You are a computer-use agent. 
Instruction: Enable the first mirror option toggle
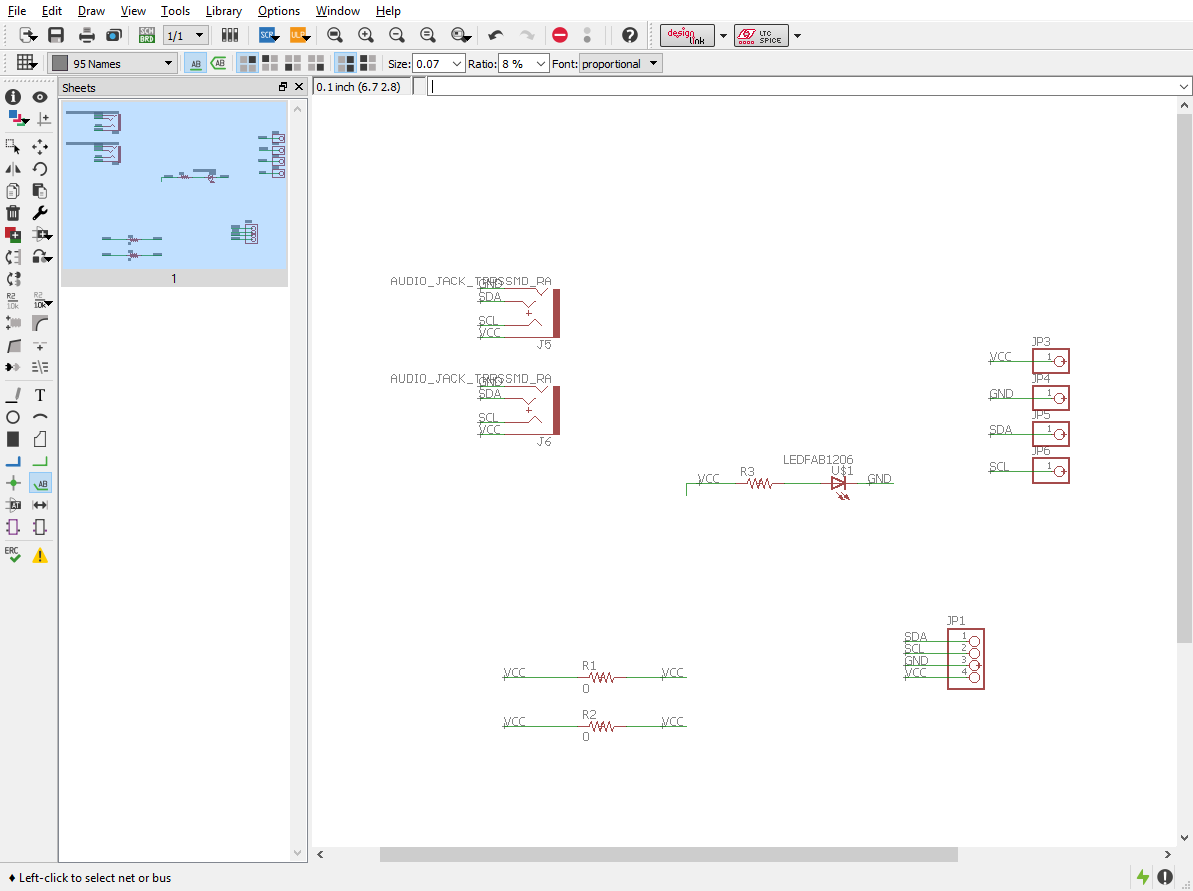point(345,64)
